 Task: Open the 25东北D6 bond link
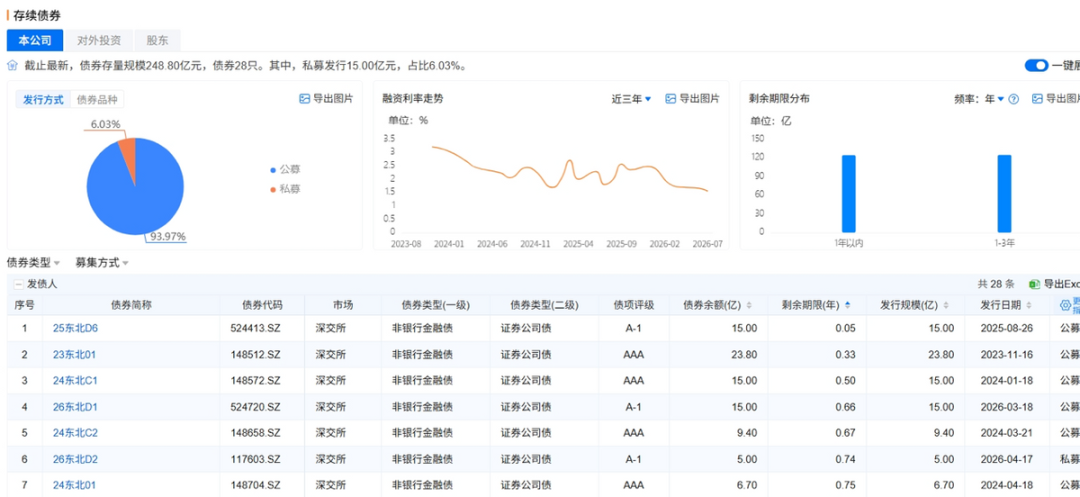coord(76,328)
